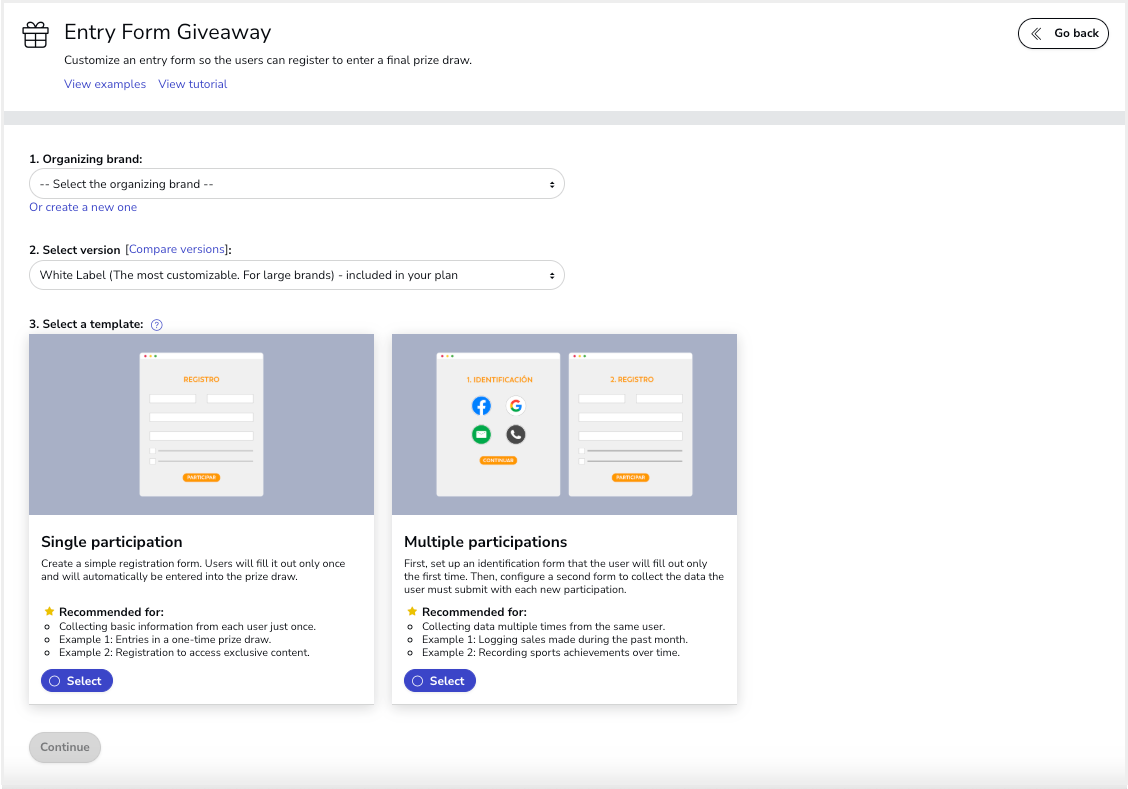The image size is (1128, 789).
Task: Click the yellow star in Single participation card
Action: click(x=48, y=611)
